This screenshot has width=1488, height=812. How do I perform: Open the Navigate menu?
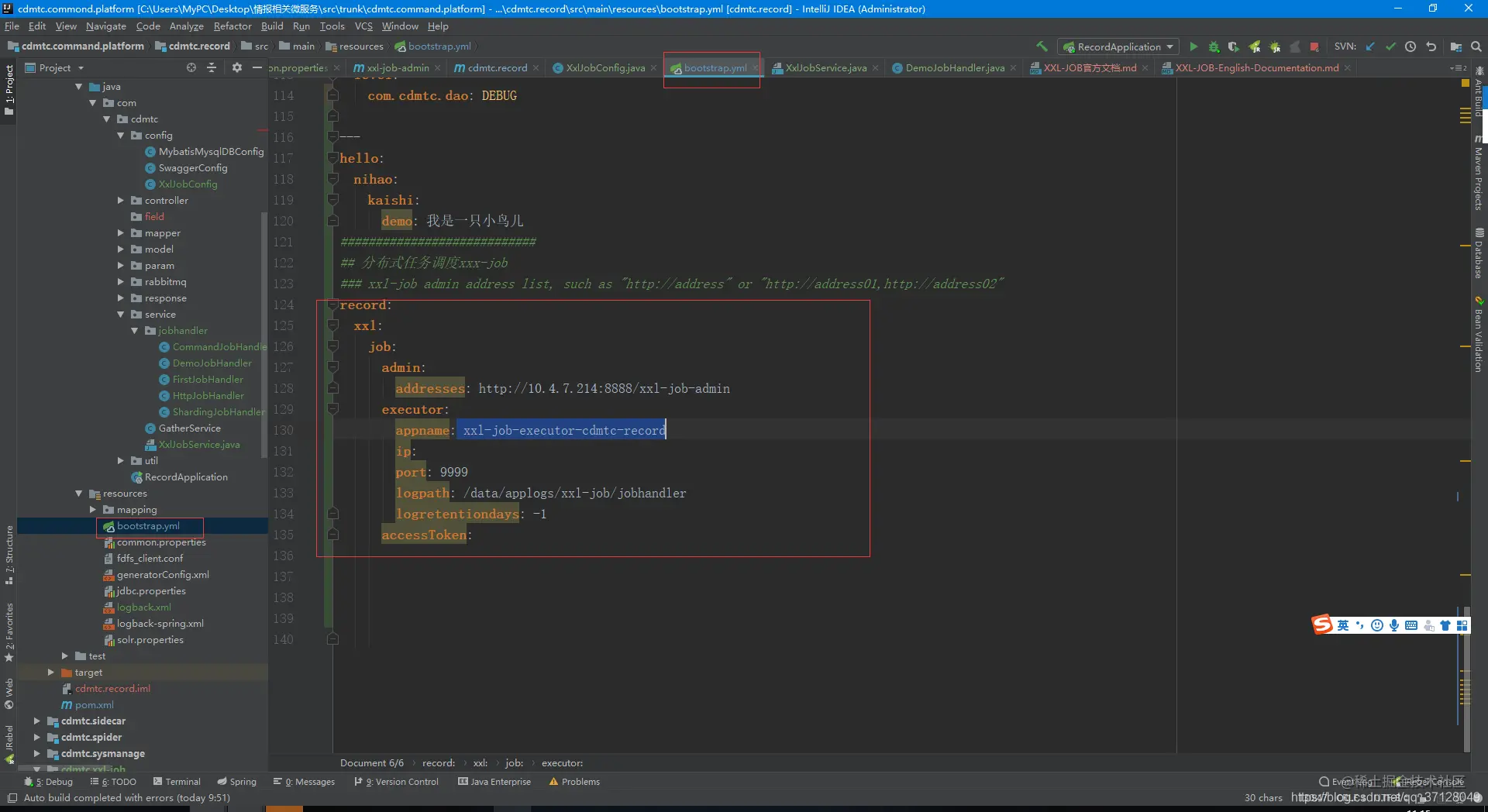(106, 26)
